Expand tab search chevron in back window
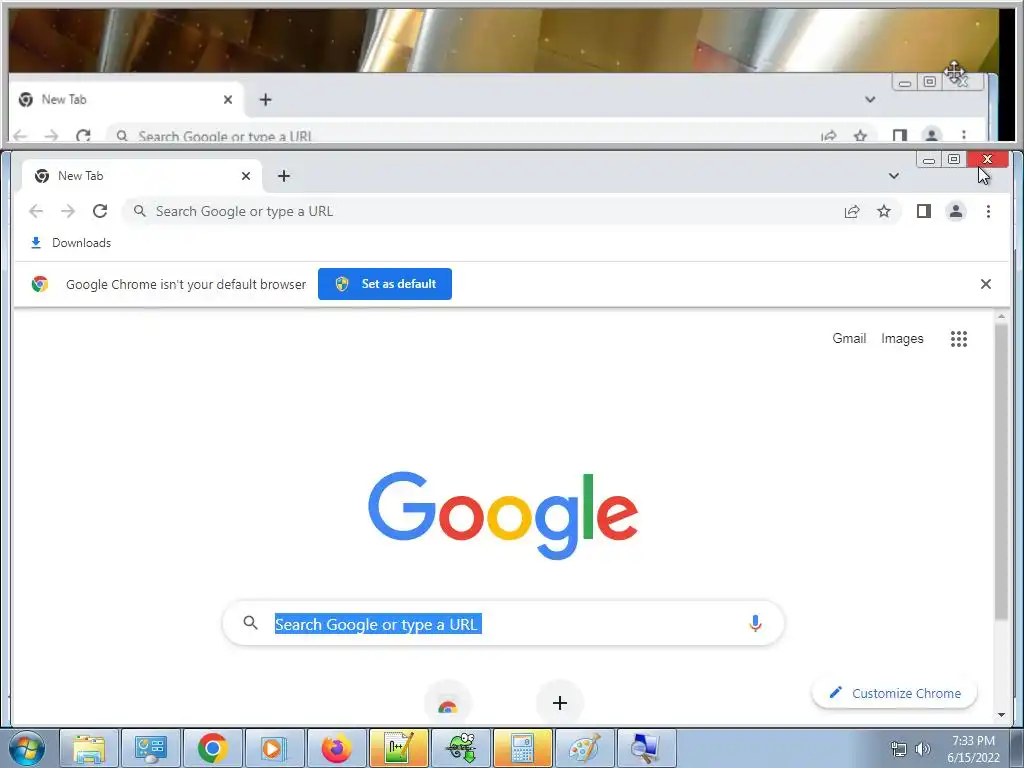The height and width of the screenshot is (768, 1024). pyautogui.click(x=870, y=99)
